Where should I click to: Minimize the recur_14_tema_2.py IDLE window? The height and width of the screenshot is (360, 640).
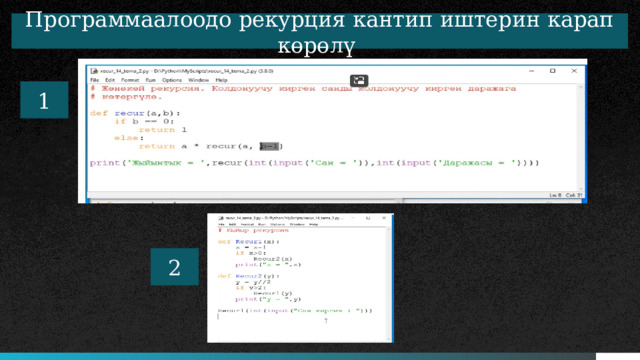(531, 71)
